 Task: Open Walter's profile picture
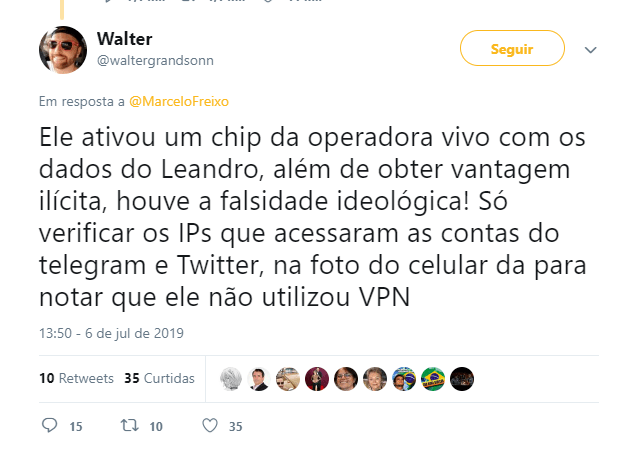63,50
